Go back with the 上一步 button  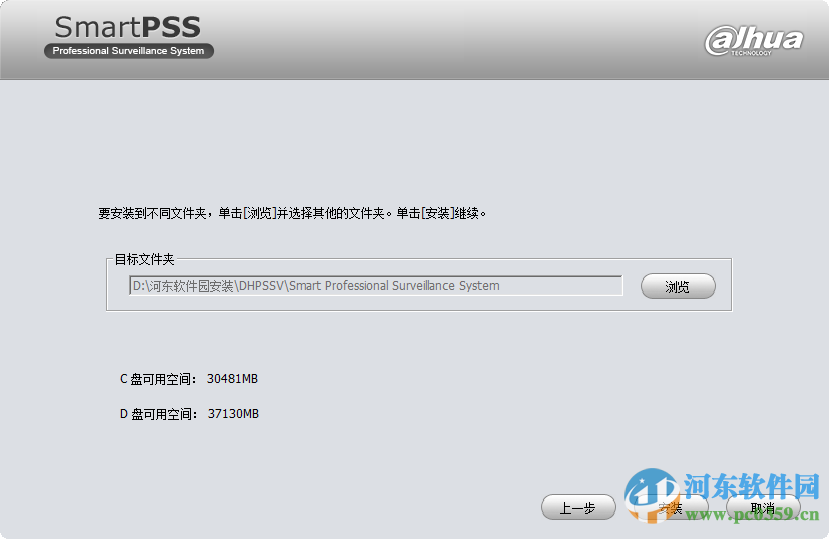click(578, 508)
